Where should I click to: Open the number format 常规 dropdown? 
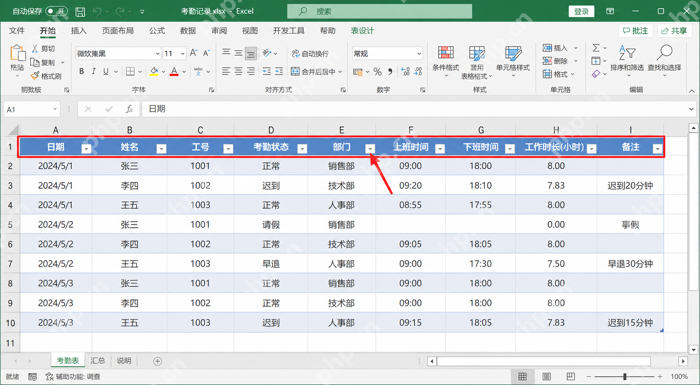419,54
